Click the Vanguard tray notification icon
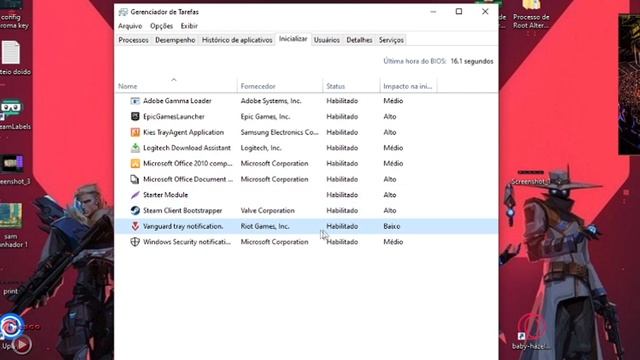 point(135,226)
